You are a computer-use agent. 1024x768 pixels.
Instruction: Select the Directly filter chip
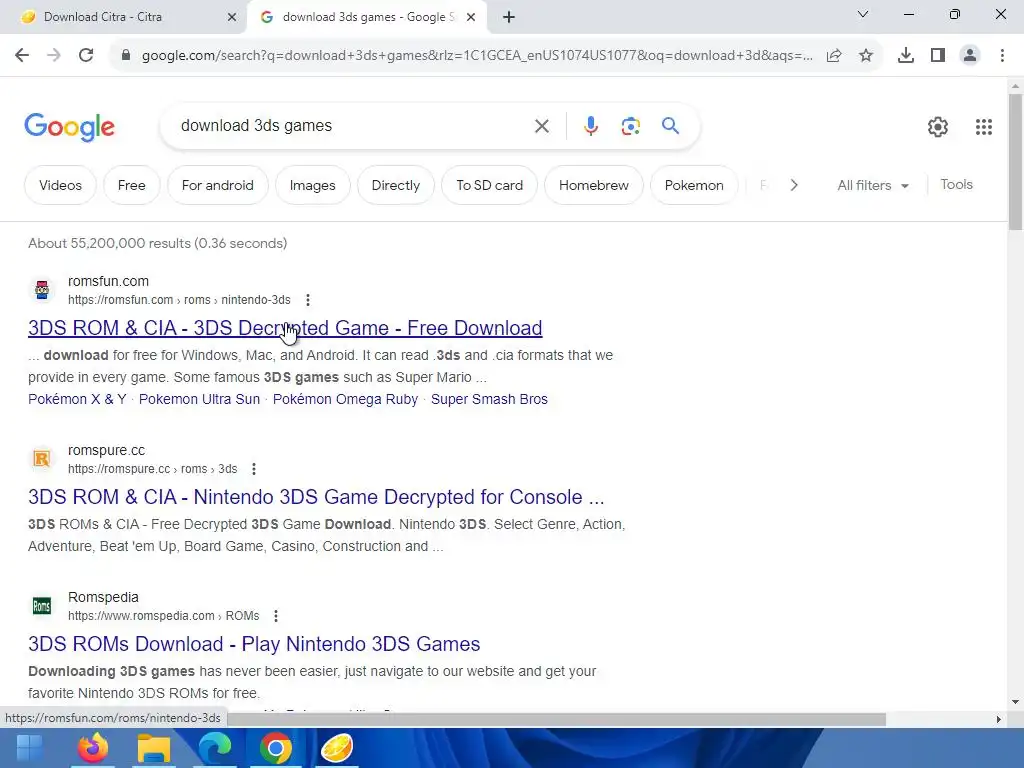tap(396, 185)
